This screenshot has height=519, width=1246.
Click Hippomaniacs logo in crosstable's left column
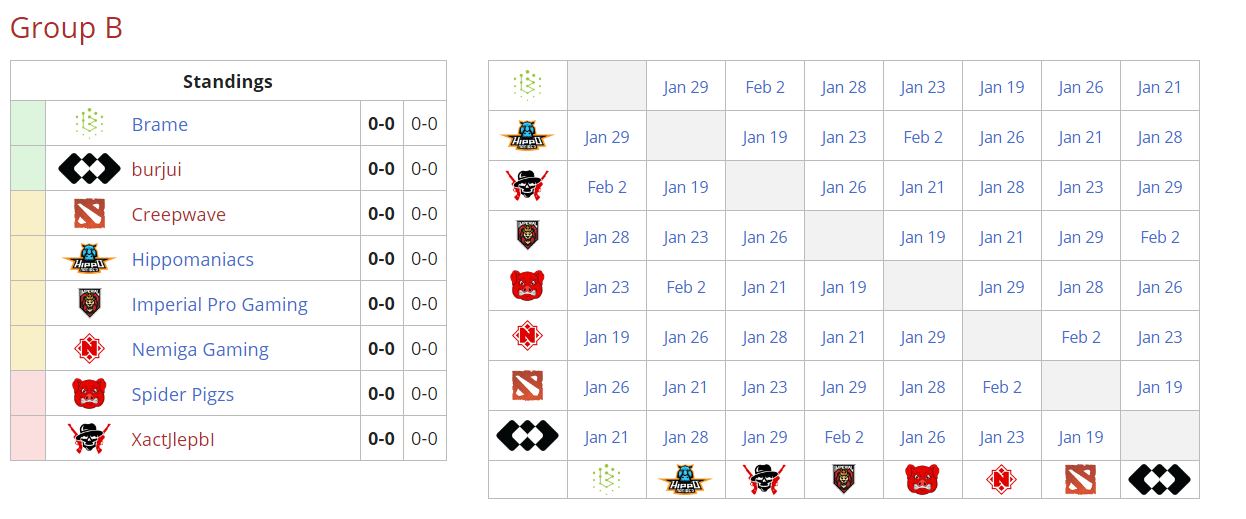527,137
